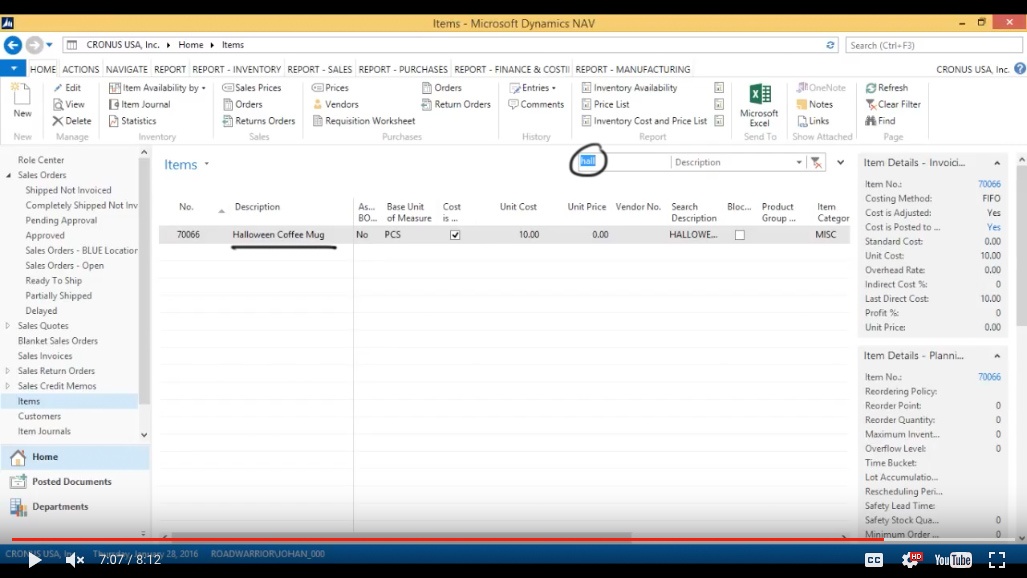Image resolution: width=1027 pixels, height=578 pixels.
Task: Open Departments navigation button
Action: pos(75,507)
